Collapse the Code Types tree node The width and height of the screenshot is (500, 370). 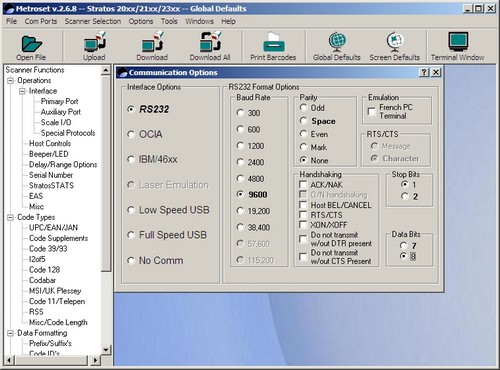(11, 217)
